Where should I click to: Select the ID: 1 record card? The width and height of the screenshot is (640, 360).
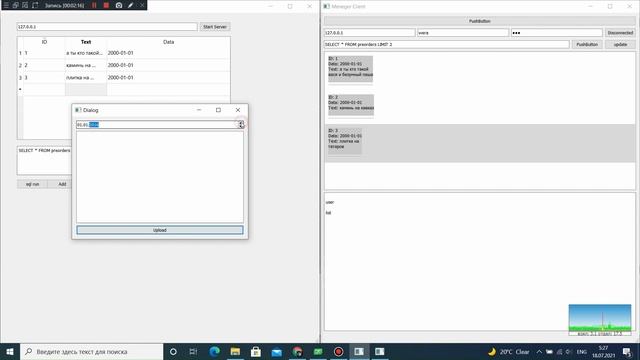pos(350,69)
